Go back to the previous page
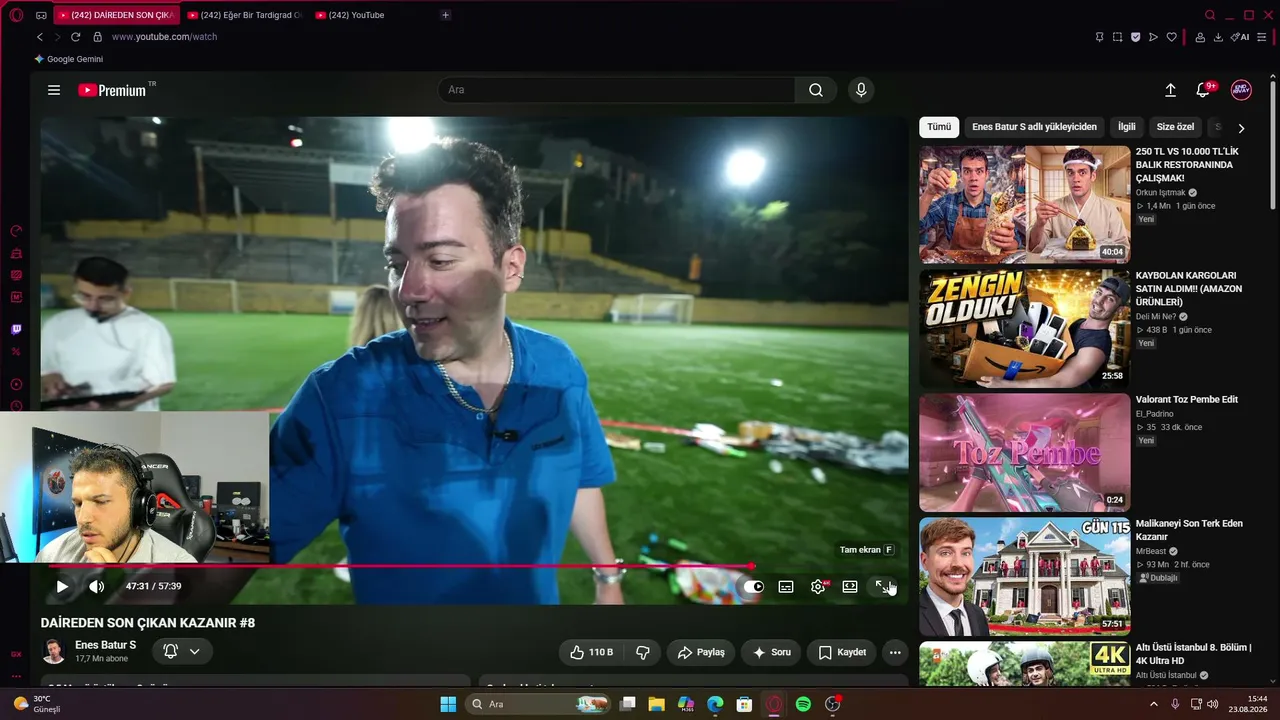The image size is (1280, 720). 40,37
